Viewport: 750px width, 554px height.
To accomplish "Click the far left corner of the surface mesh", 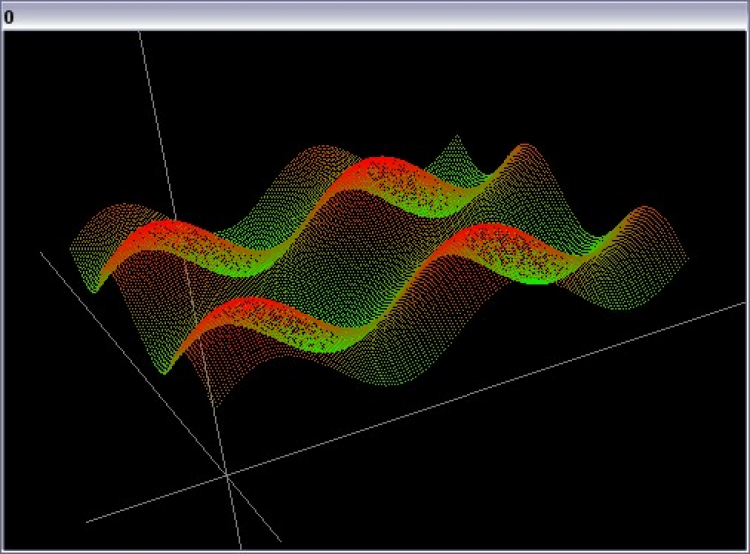I will tap(72, 248).
